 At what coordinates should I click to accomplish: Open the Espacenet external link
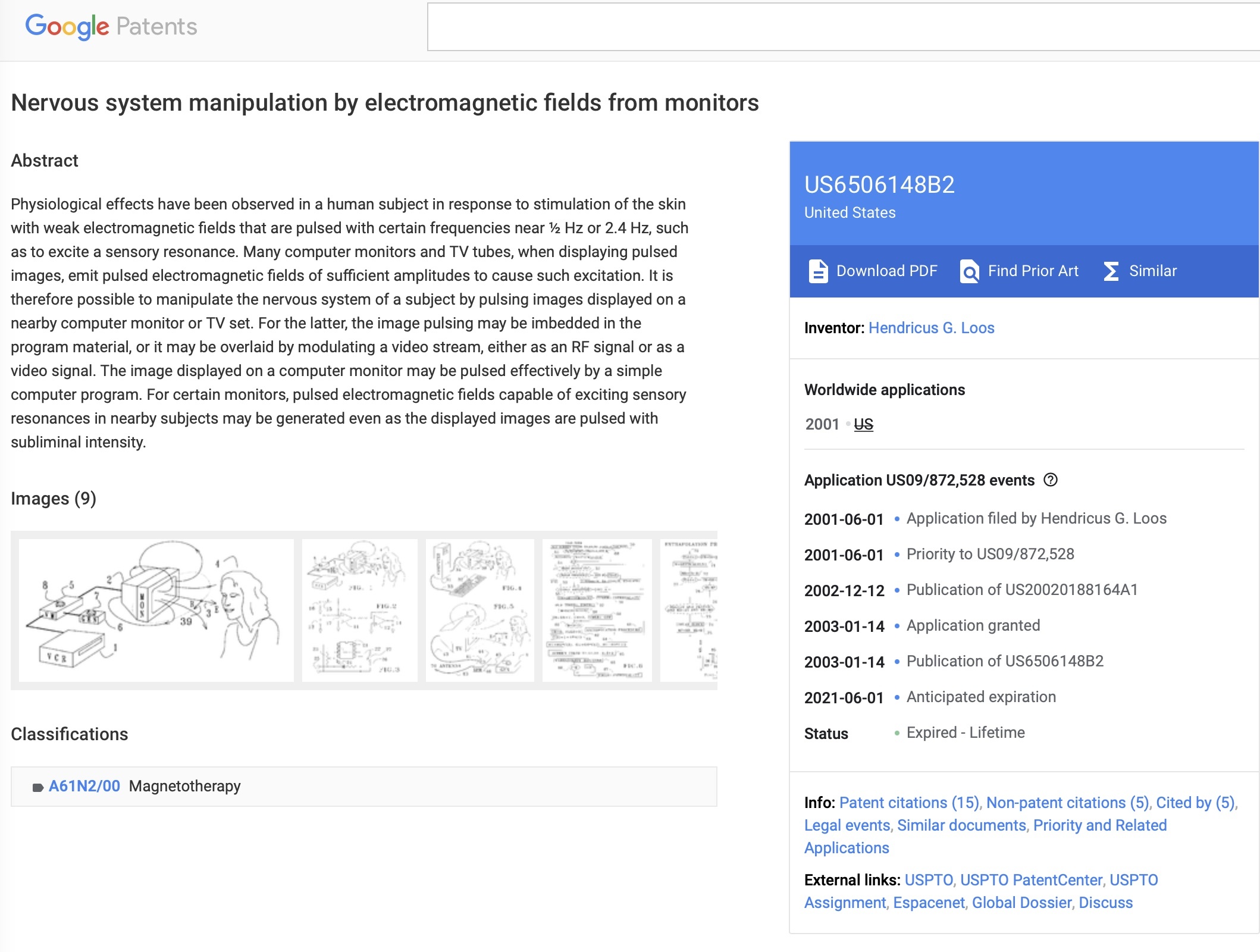(929, 903)
